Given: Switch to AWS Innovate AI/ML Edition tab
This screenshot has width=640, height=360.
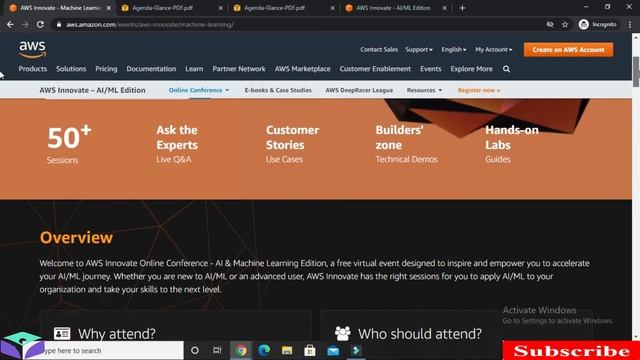Looking at the screenshot, I should click(393, 8).
